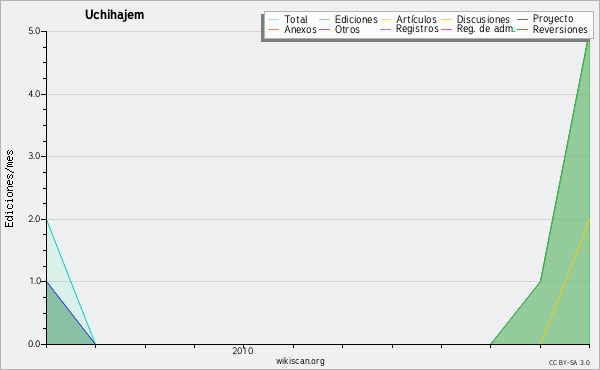Click the Ediciones/mes y-axis label
The image size is (600, 370).
[9, 189]
